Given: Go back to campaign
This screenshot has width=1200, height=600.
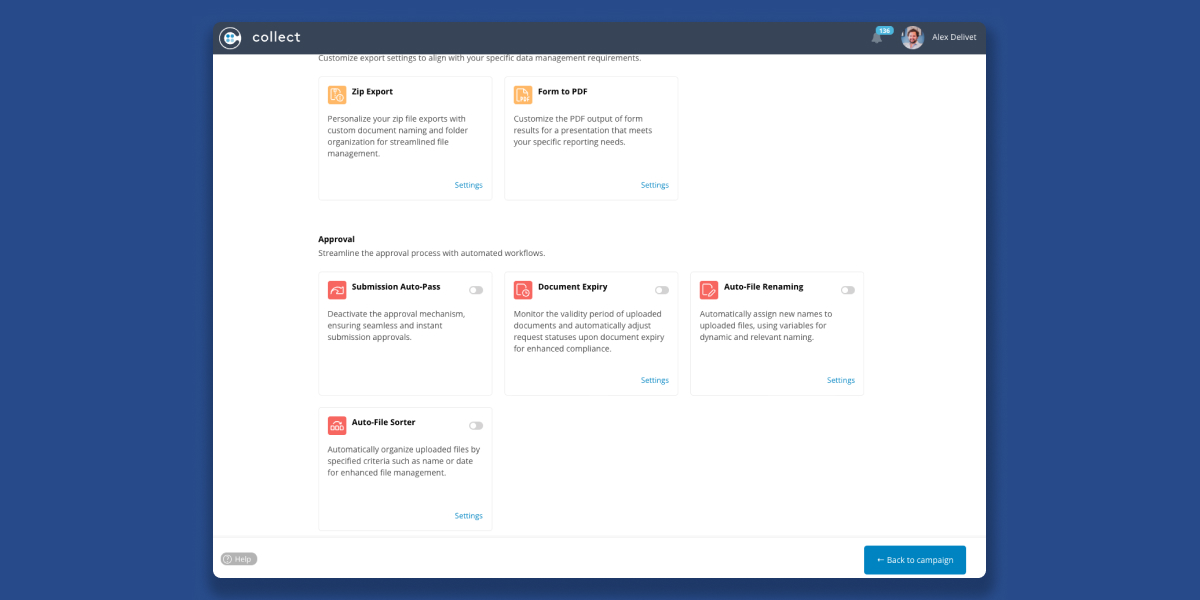Looking at the screenshot, I should click(x=914, y=560).
